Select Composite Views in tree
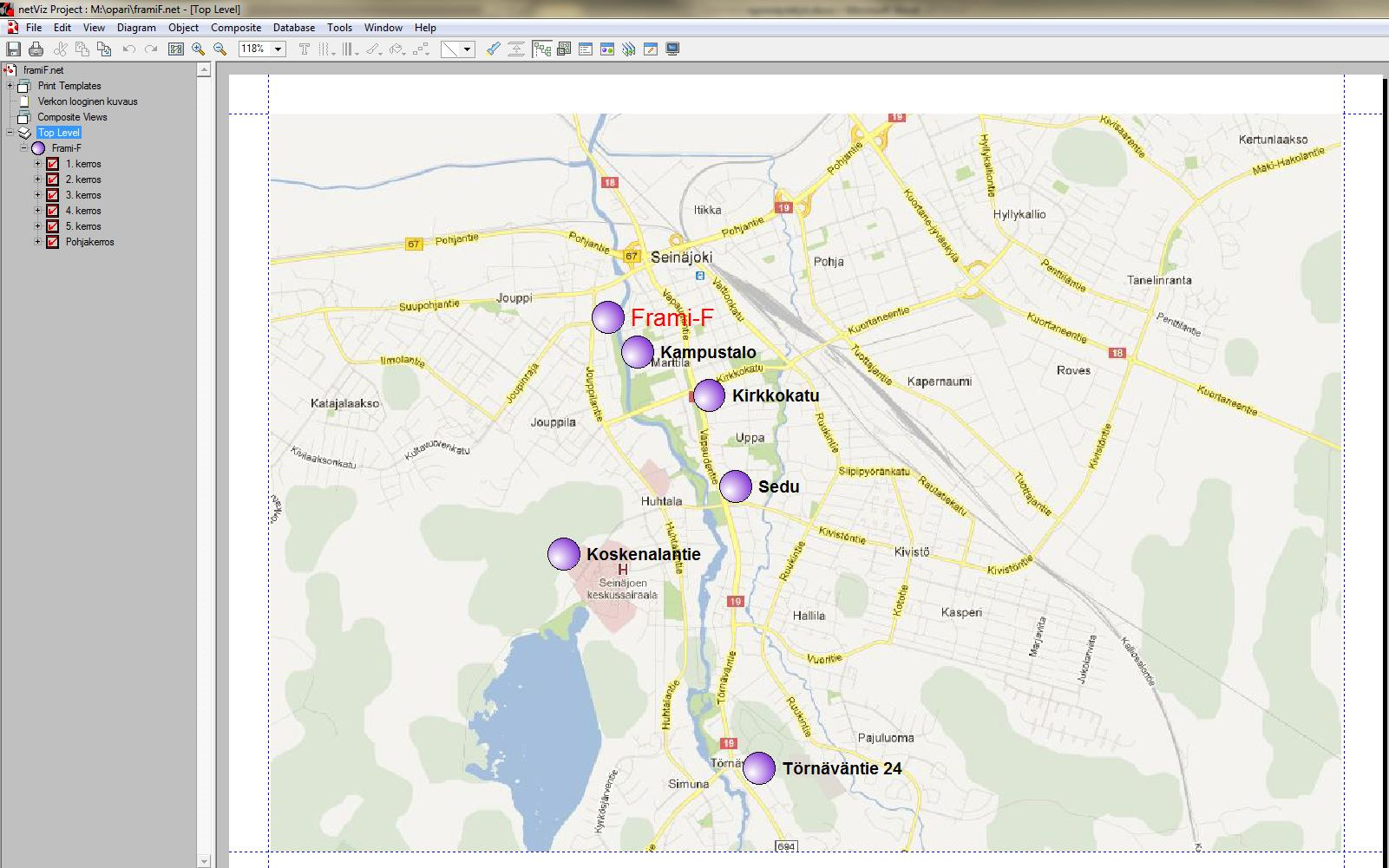The width and height of the screenshot is (1389, 868). click(x=72, y=117)
